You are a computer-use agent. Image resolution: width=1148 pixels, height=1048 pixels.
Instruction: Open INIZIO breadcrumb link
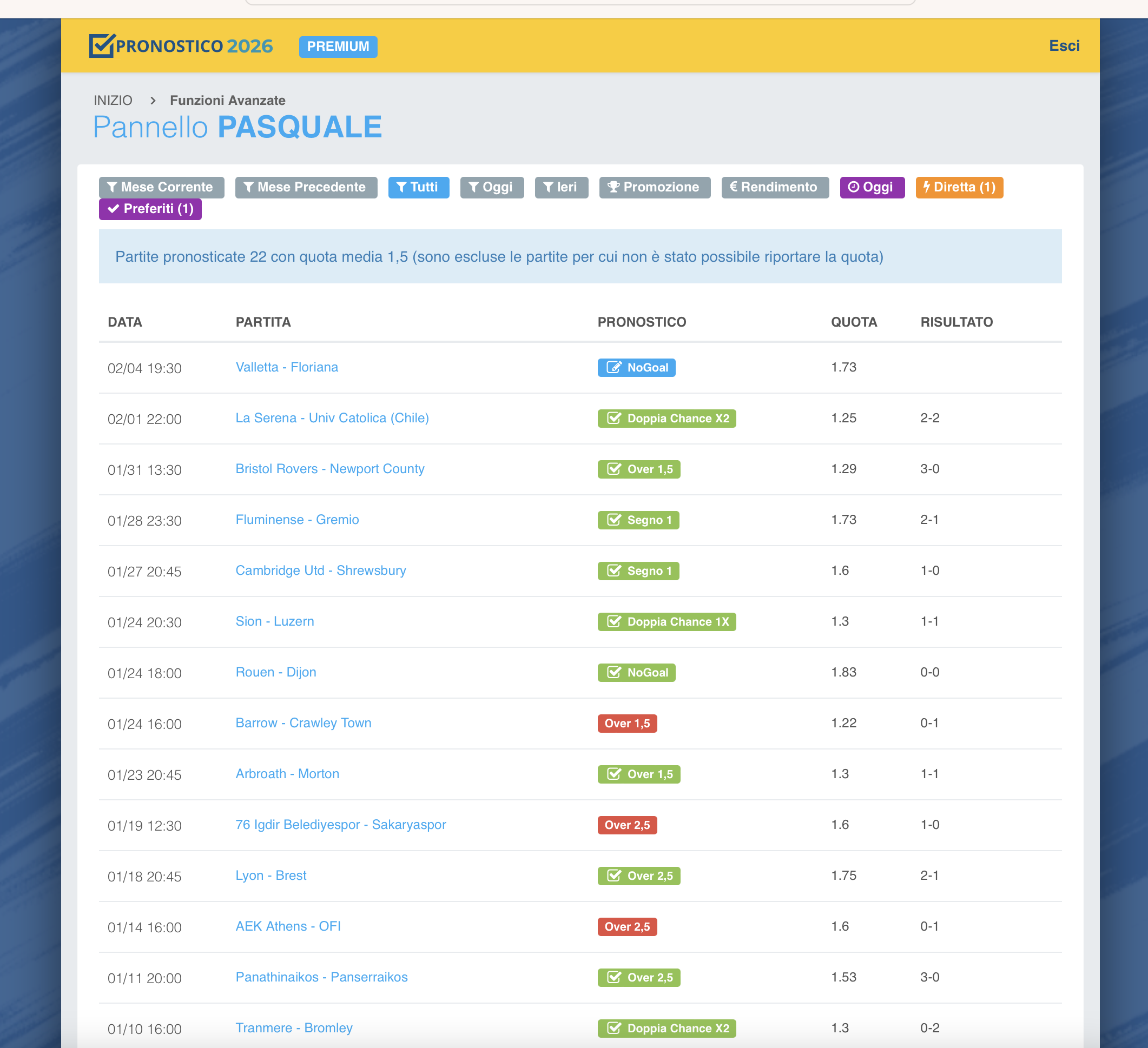113,101
